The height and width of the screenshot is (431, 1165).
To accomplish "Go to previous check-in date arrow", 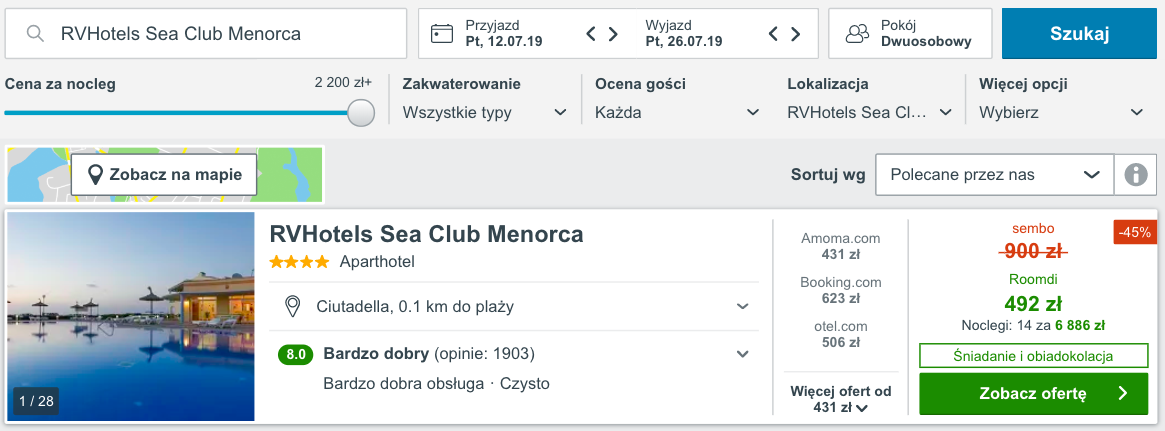I will [591, 33].
